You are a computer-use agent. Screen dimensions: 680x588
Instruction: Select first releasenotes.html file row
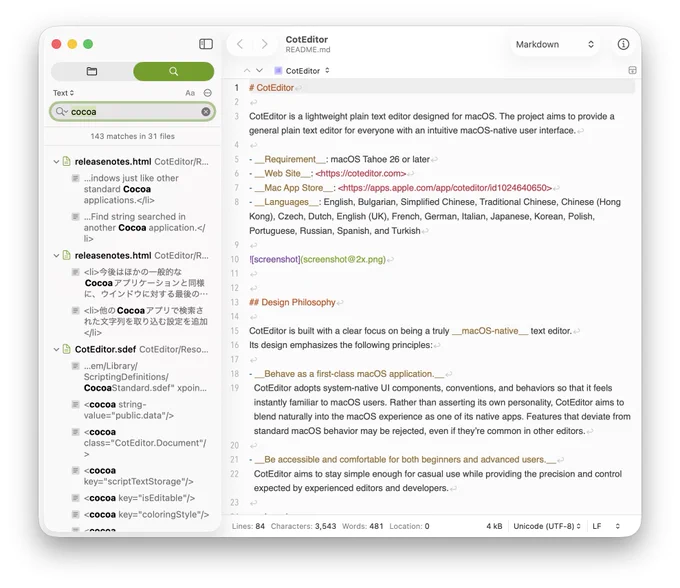pyautogui.click(x=132, y=162)
